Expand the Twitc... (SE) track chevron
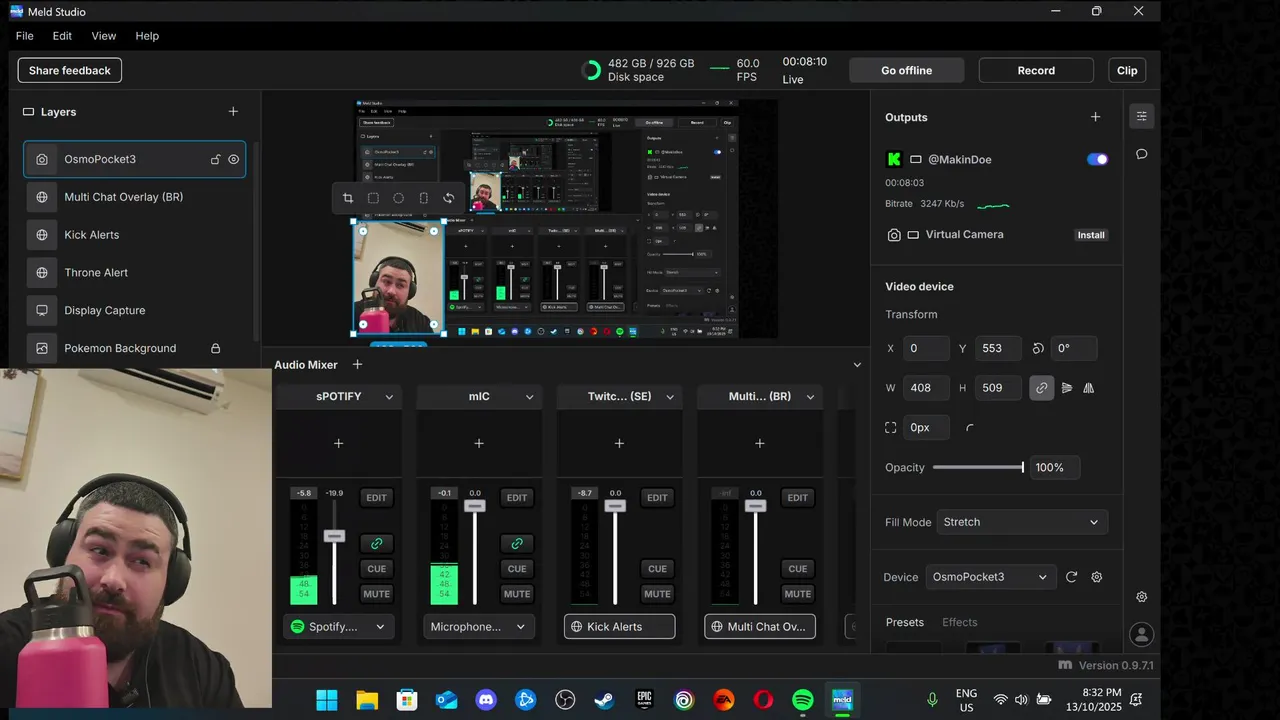 (x=670, y=397)
